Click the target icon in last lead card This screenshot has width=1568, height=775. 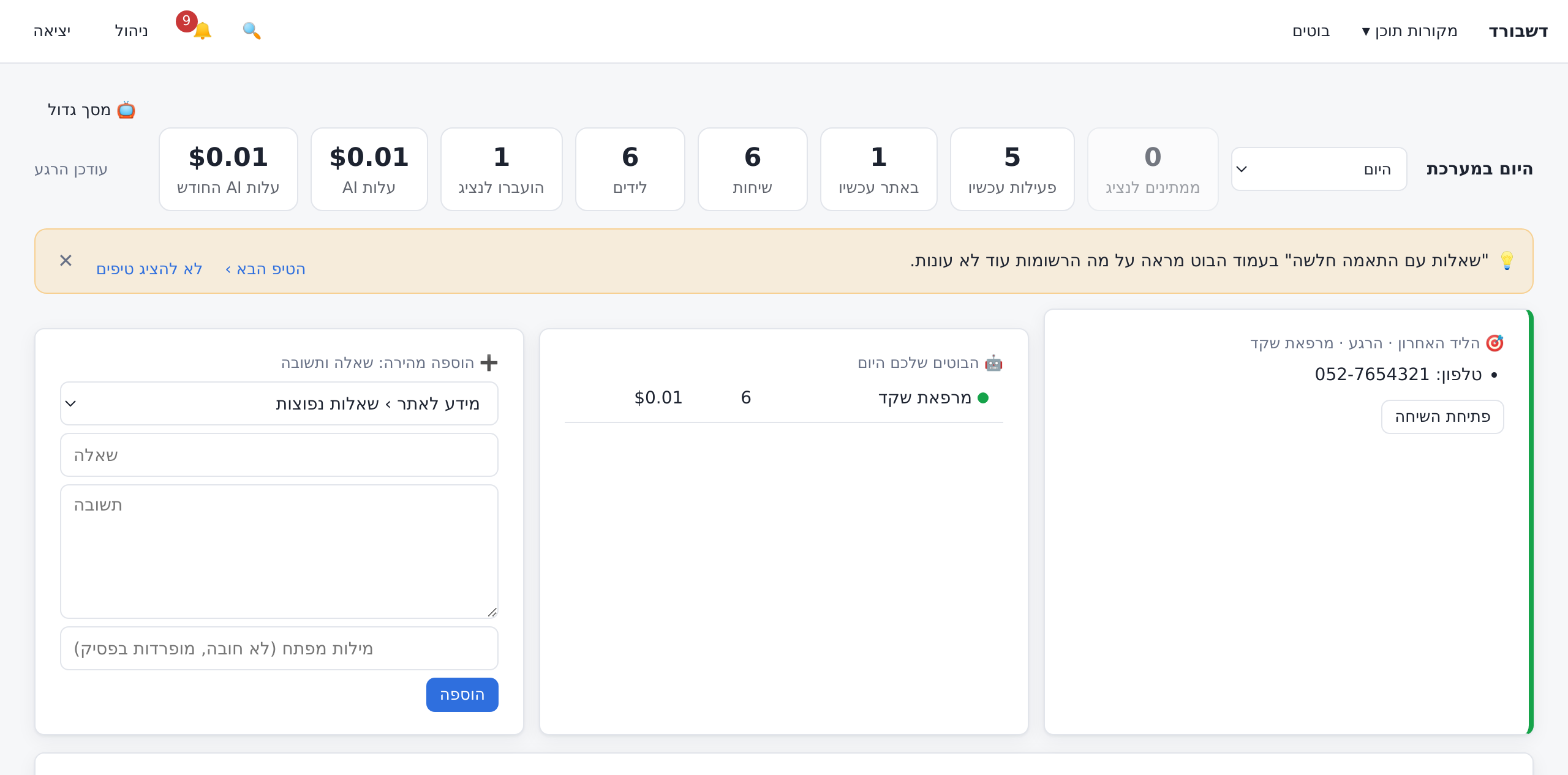click(x=1494, y=343)
